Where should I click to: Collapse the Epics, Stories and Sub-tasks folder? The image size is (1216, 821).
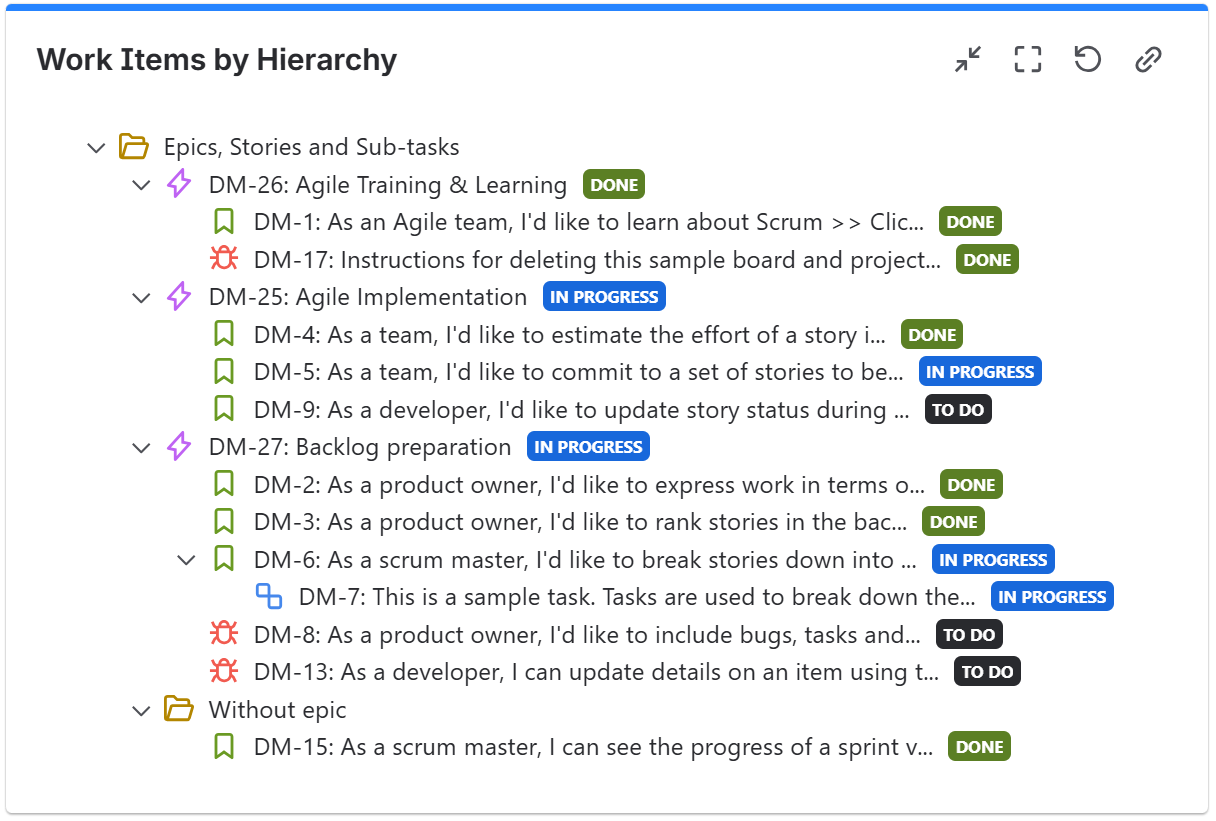pos(96,148)
